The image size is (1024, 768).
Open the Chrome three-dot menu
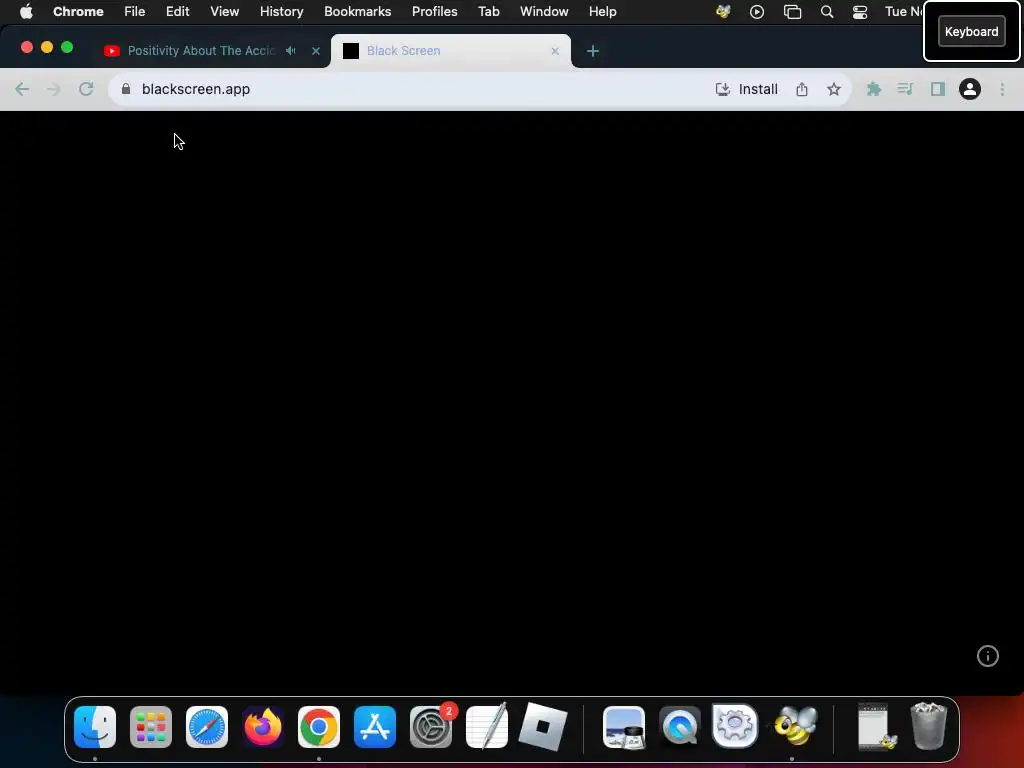(x=1002, y=89)
